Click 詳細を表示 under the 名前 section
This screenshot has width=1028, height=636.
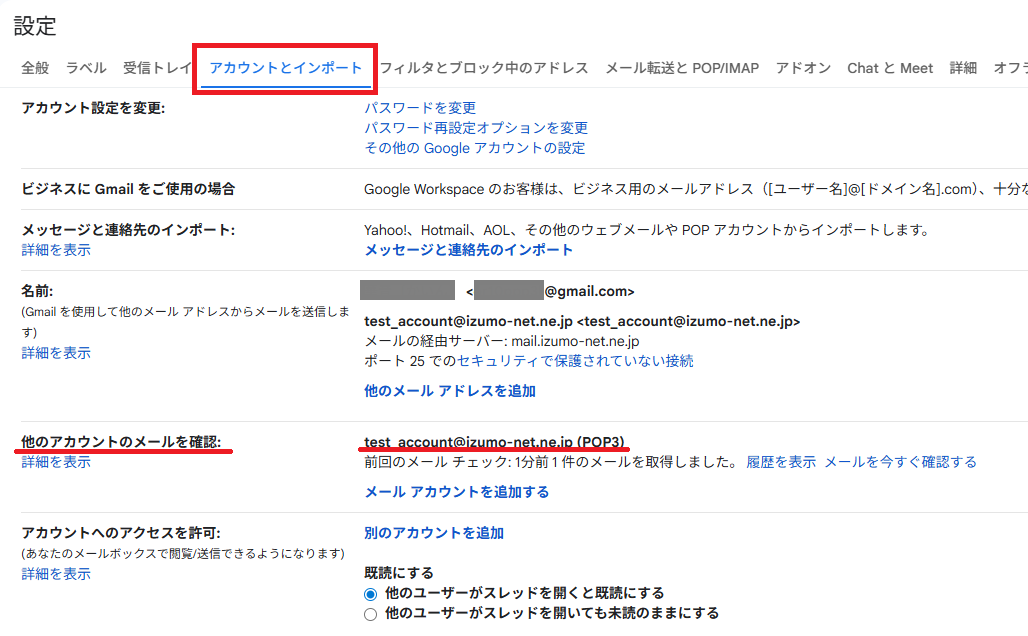[56, 353]
